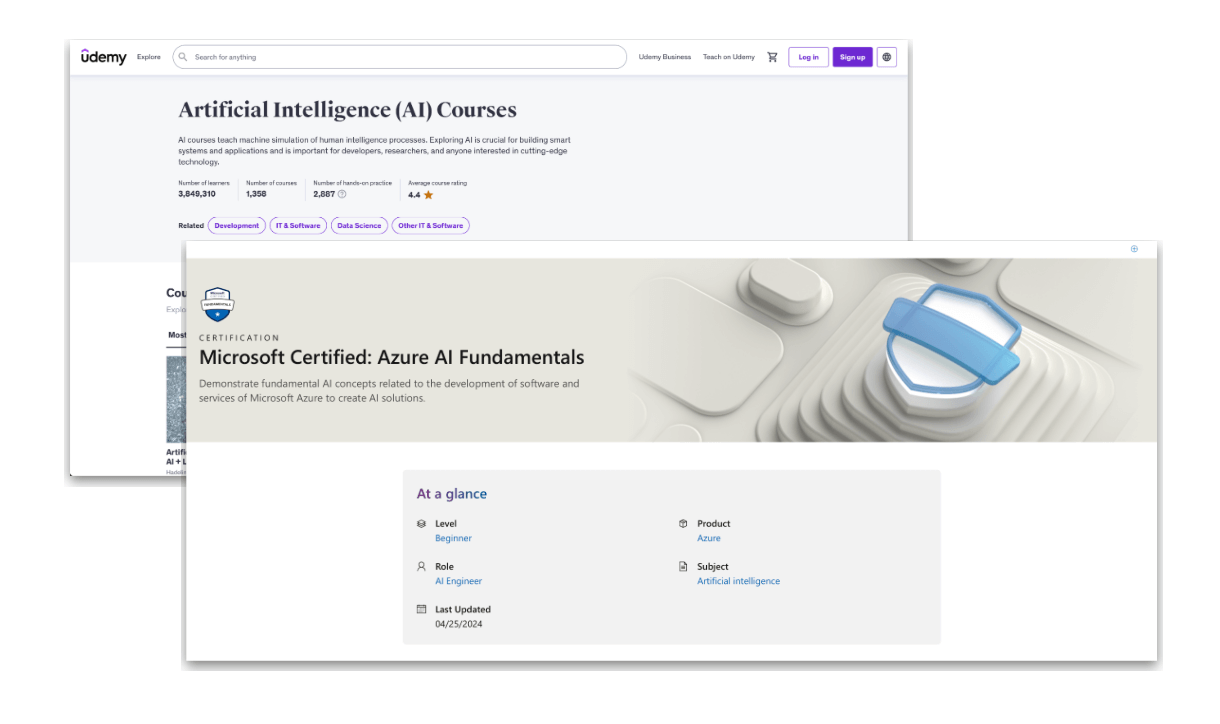Click the Log in button
This screenshot has height=724, width=1220.
[x=808, y=57]
